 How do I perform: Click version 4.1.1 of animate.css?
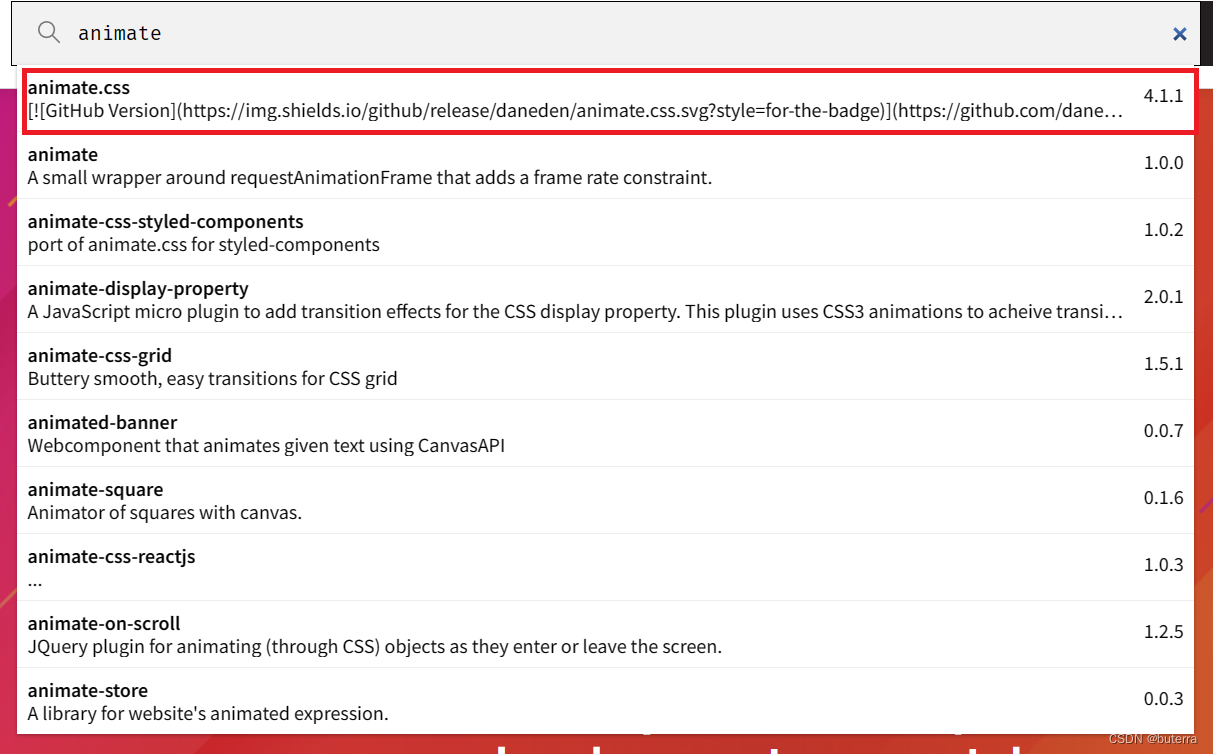1164,96
